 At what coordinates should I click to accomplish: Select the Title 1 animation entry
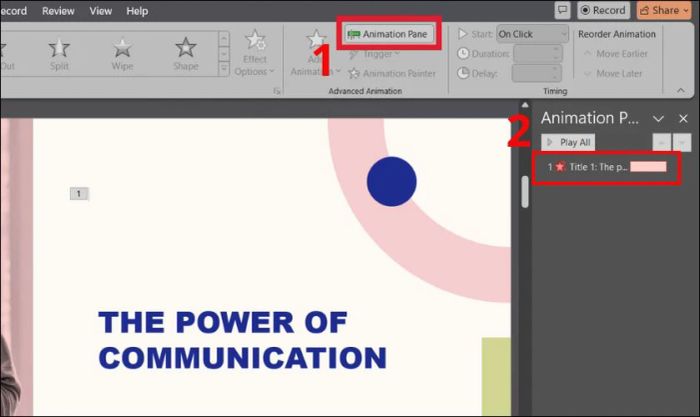pos(607,167)
